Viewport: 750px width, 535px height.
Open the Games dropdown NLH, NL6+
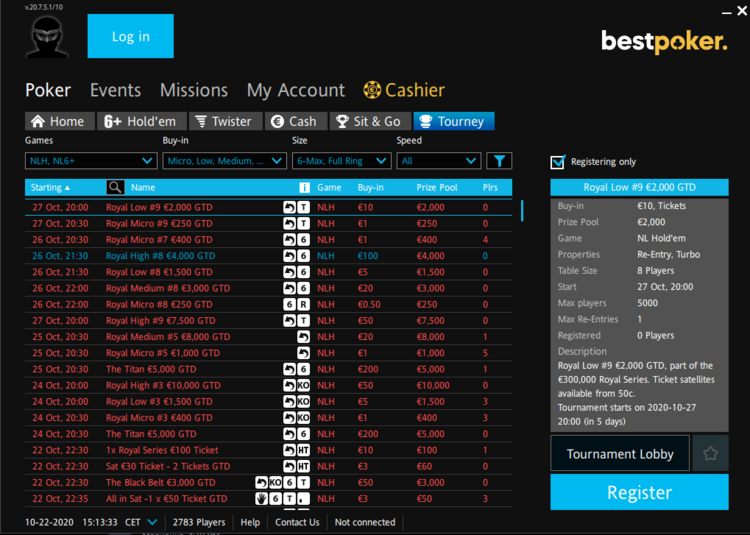(x=91, y=161)
